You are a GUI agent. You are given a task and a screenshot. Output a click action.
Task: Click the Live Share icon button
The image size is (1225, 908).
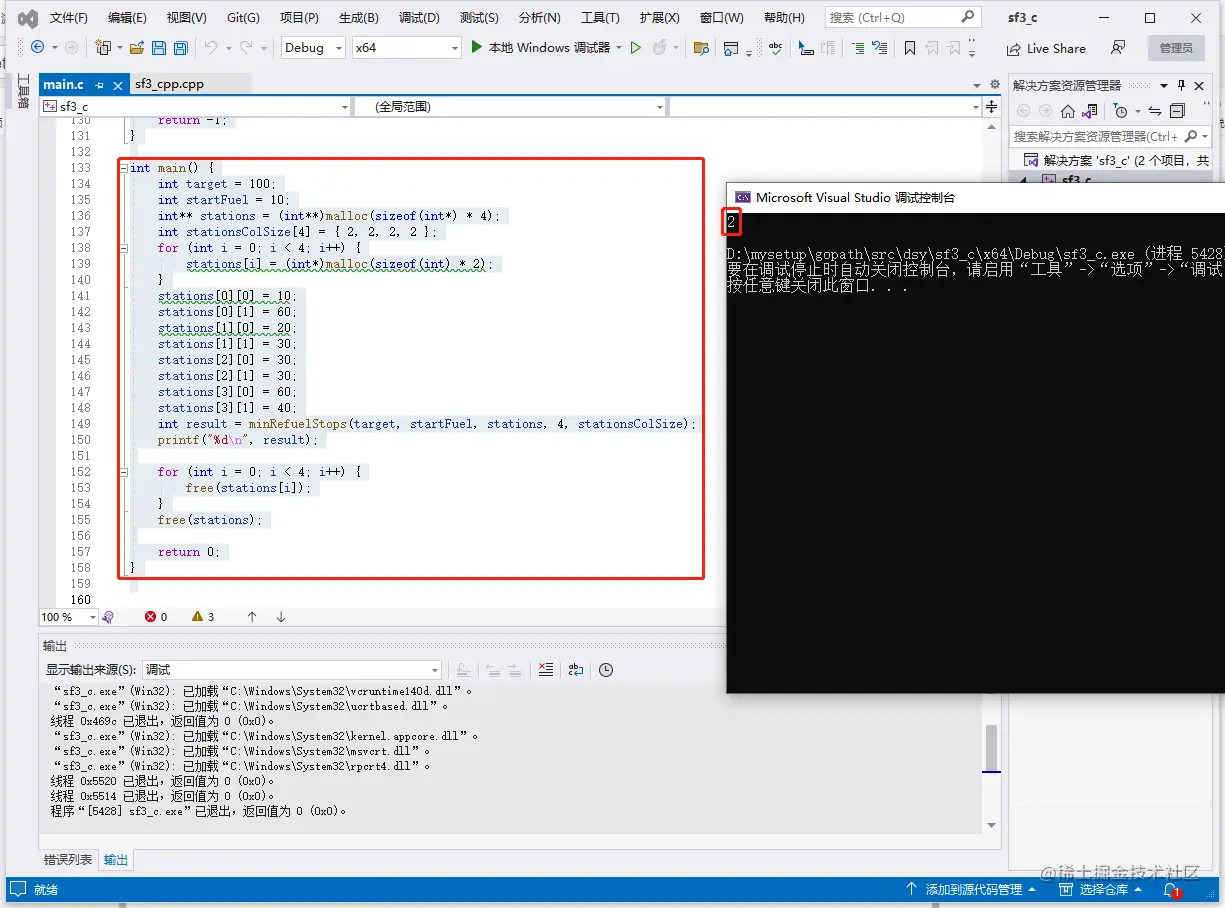pyautogui.click(x=1046, y=48)
